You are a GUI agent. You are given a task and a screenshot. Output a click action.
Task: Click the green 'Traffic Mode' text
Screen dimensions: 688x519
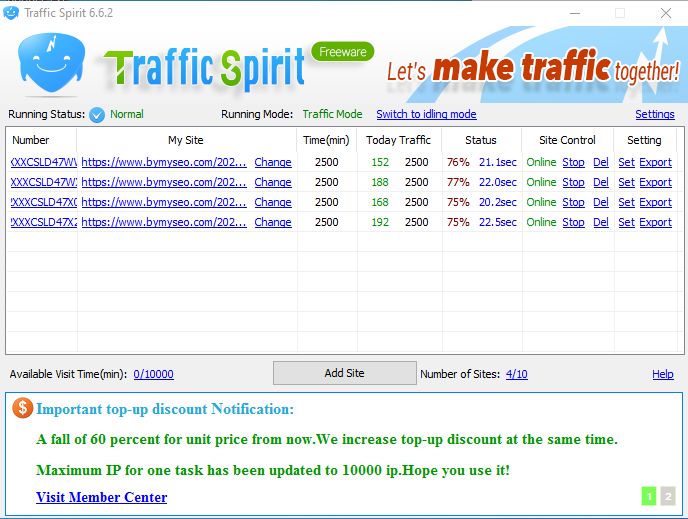[x=333, y=114]
